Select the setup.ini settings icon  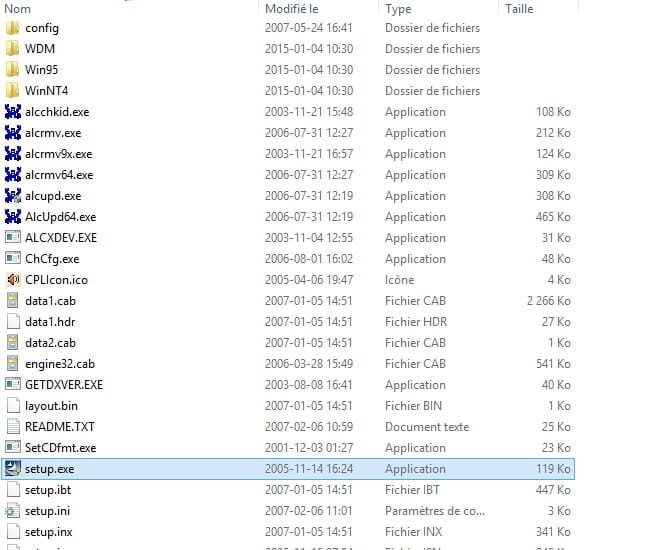click(12, 511)
